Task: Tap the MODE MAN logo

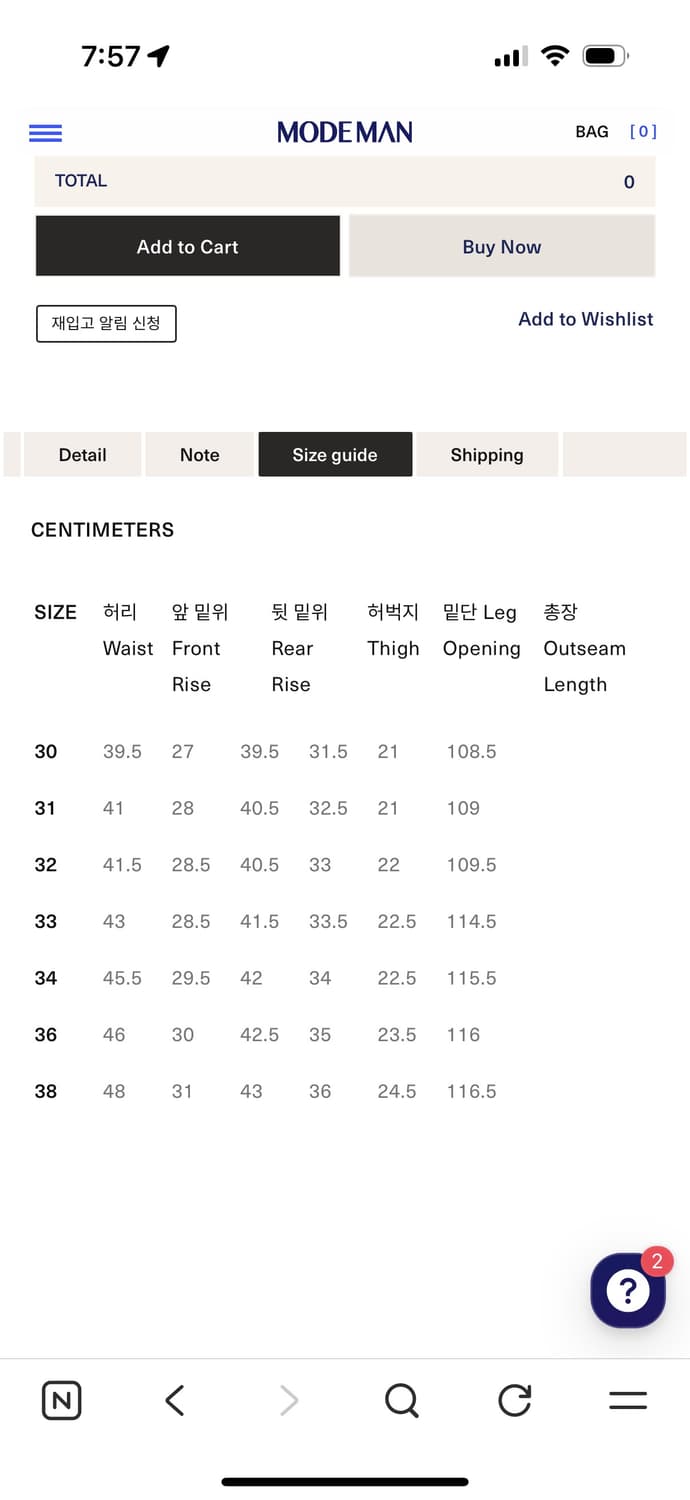Action: click(x=345, y=132)
